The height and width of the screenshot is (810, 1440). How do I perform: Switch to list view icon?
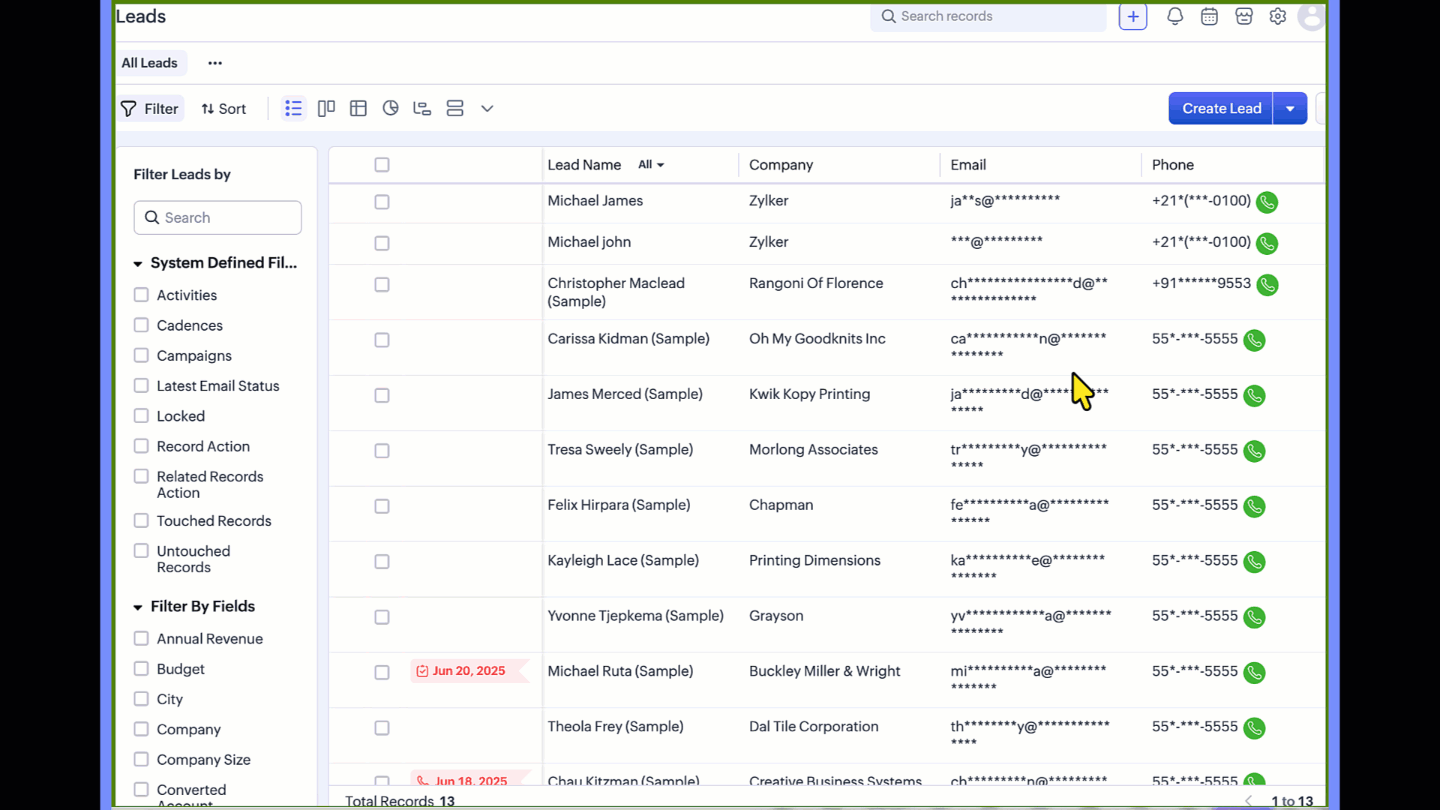click(x=293, y=108)
